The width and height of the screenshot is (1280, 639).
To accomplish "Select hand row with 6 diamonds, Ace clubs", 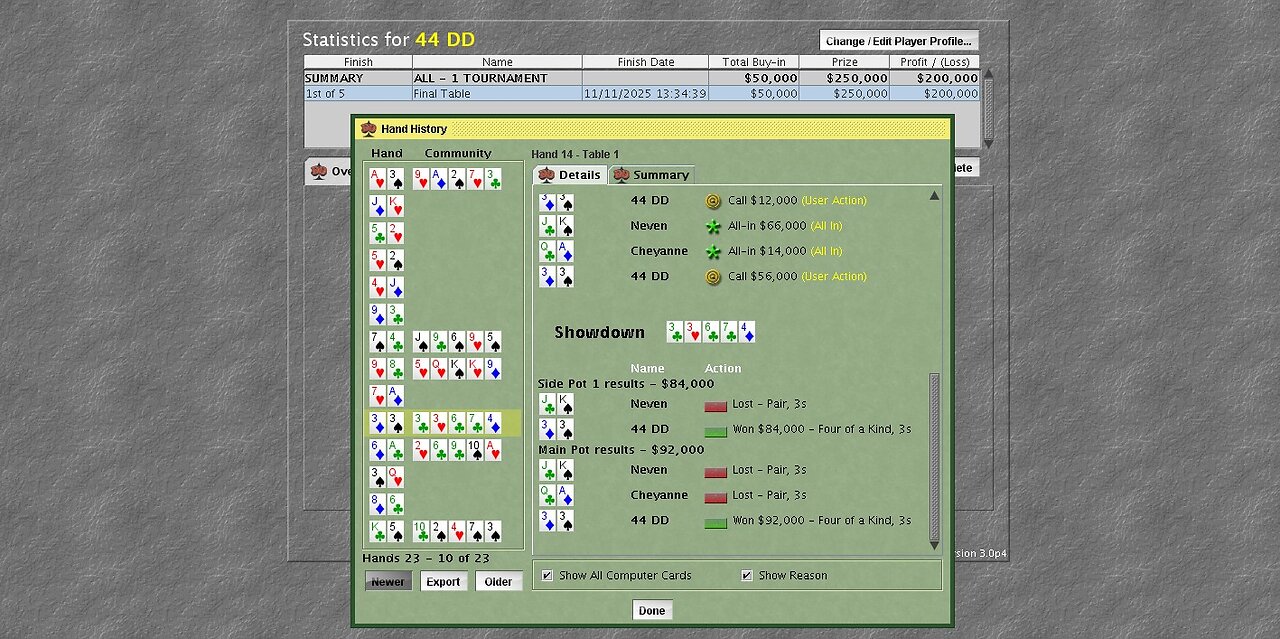I will point(443,450).
